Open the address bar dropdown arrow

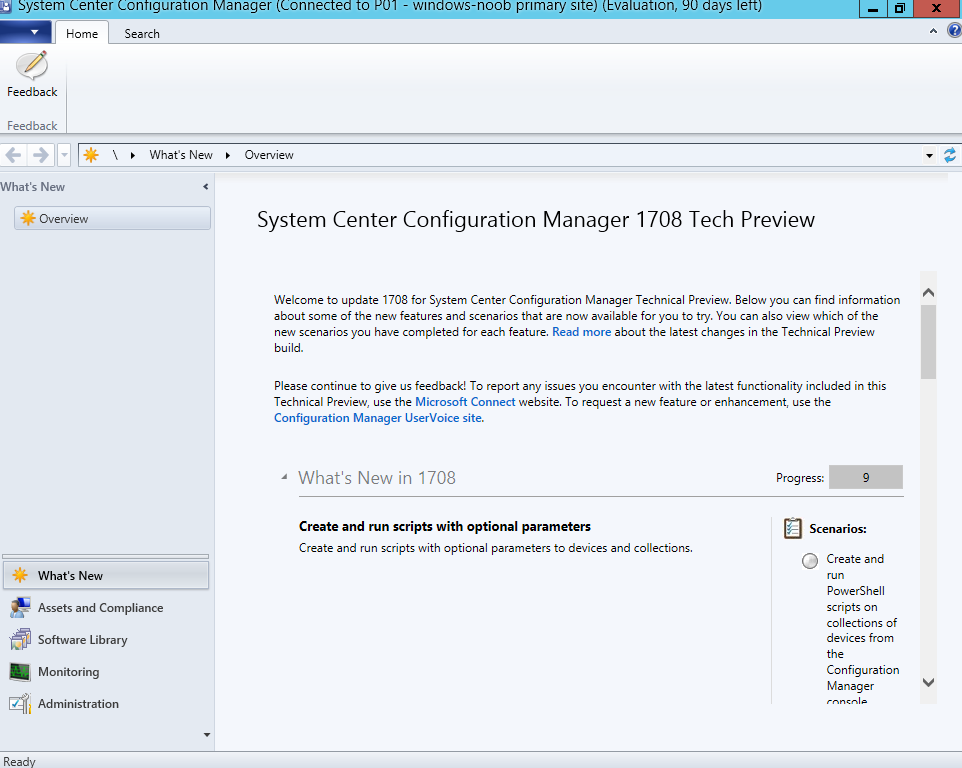pos(929,156)
